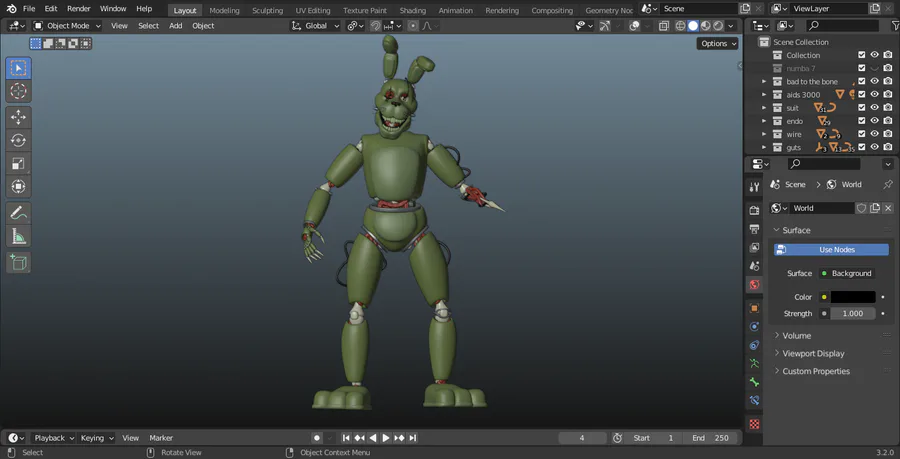Open the viewport Add menu
The height and width of the screenshot is (459, 900).
pos(176,26)
